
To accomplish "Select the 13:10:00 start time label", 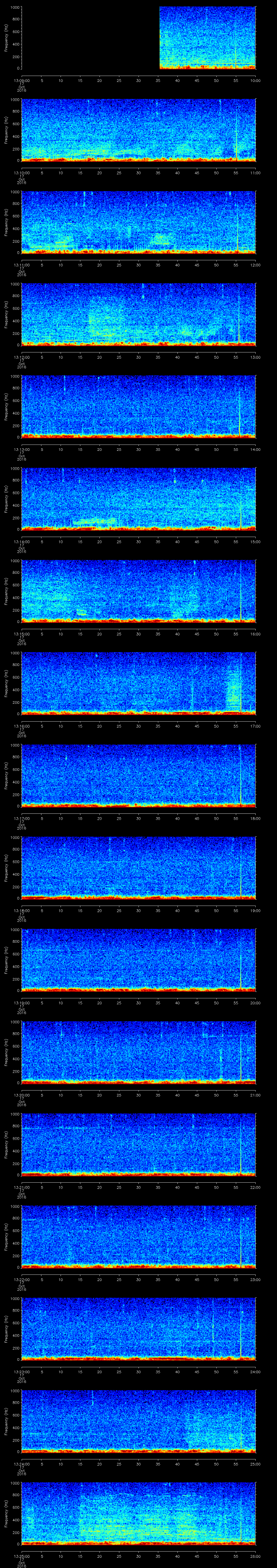I will click(21, 173).
